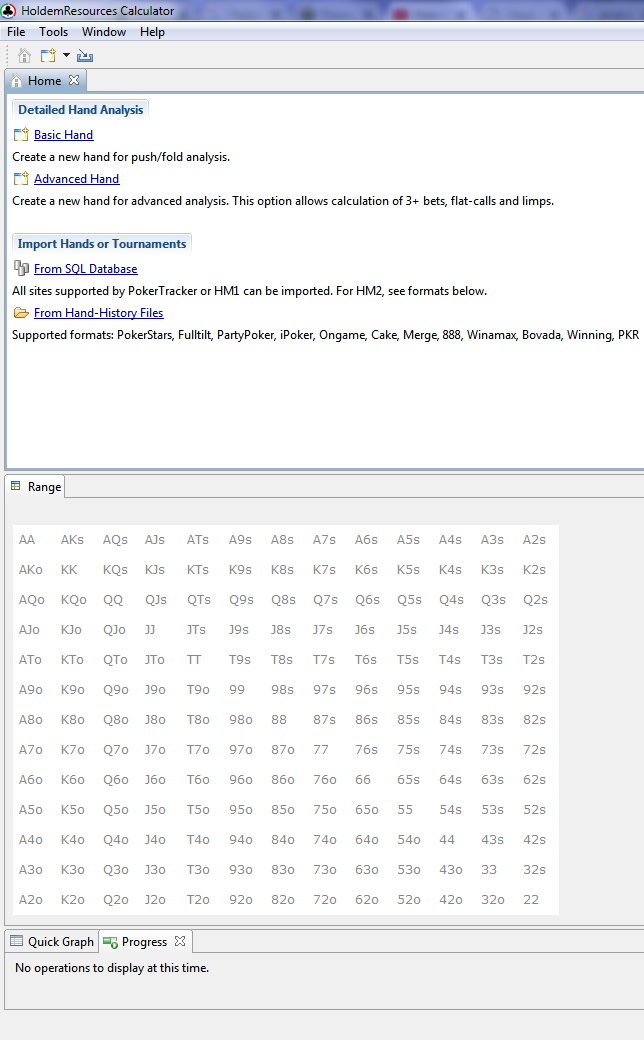Open the Help menu
Screen dimensions: 644x1040
pyautogui.click(x=152, y=32)
